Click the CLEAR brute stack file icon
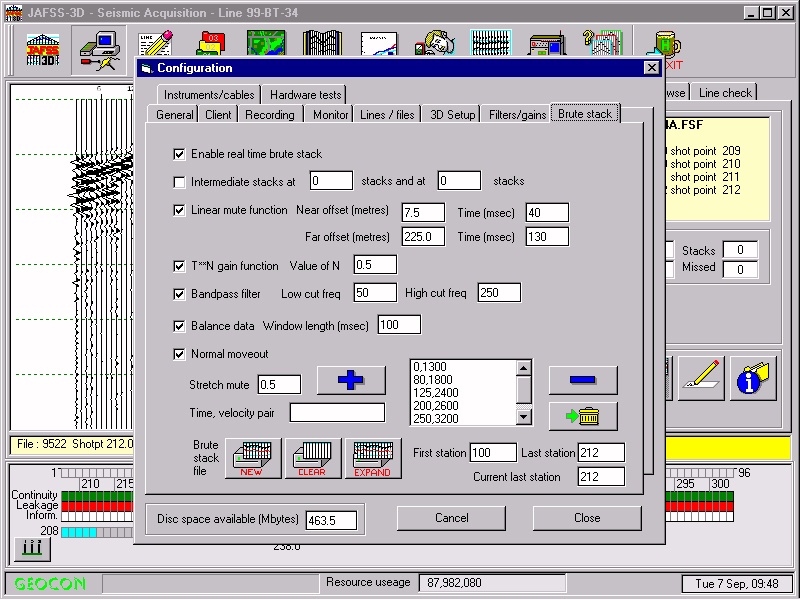 coord(313,458)
